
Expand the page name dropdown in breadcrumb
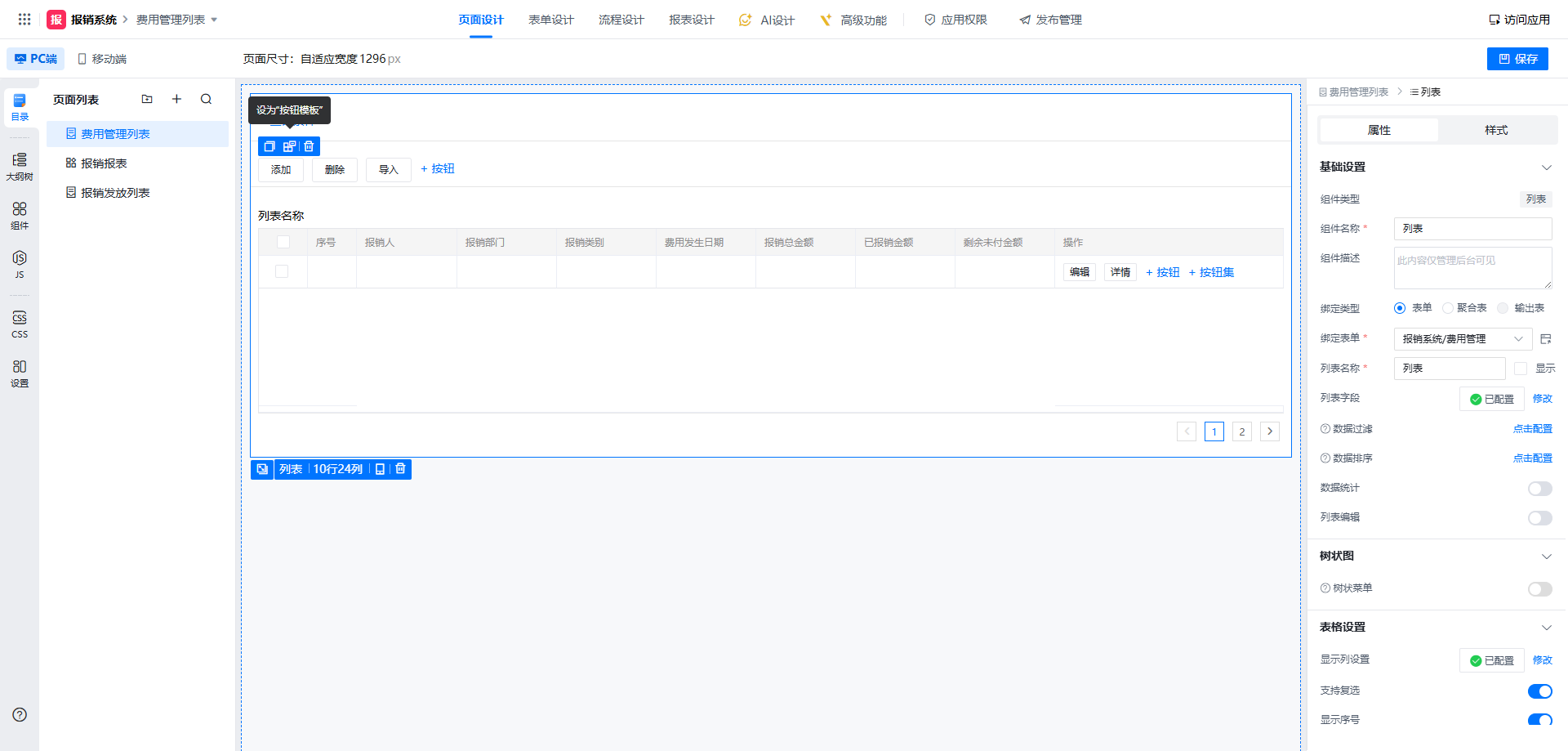pyautogui.click(x=214, y=20)
